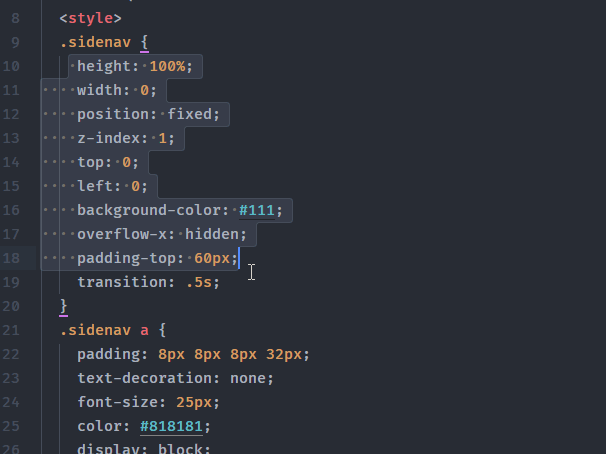Click the z-index property name
This screenshot has height=454, width=606.
110,138
